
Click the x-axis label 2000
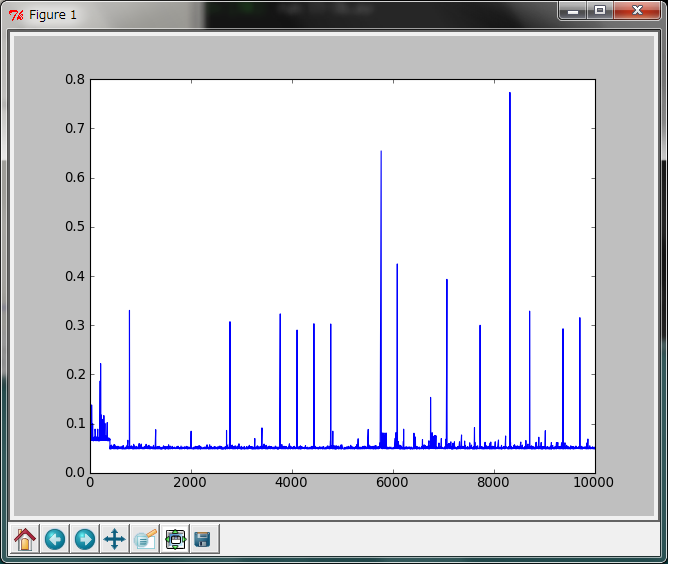(190, 482)
